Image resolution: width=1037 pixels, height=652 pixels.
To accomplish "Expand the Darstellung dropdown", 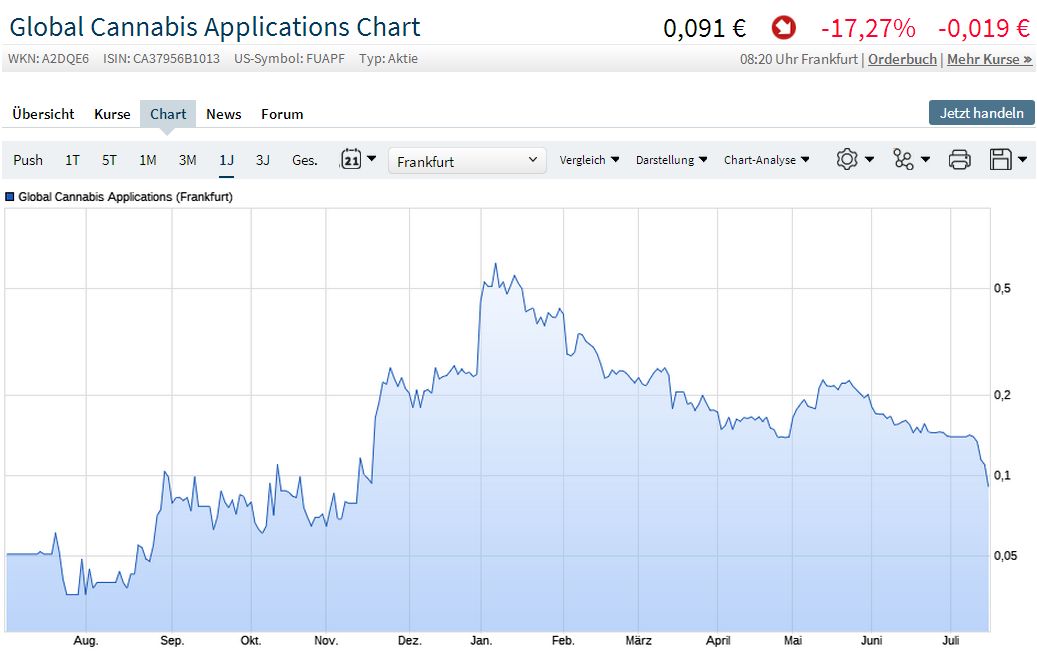I will [671, 160].
